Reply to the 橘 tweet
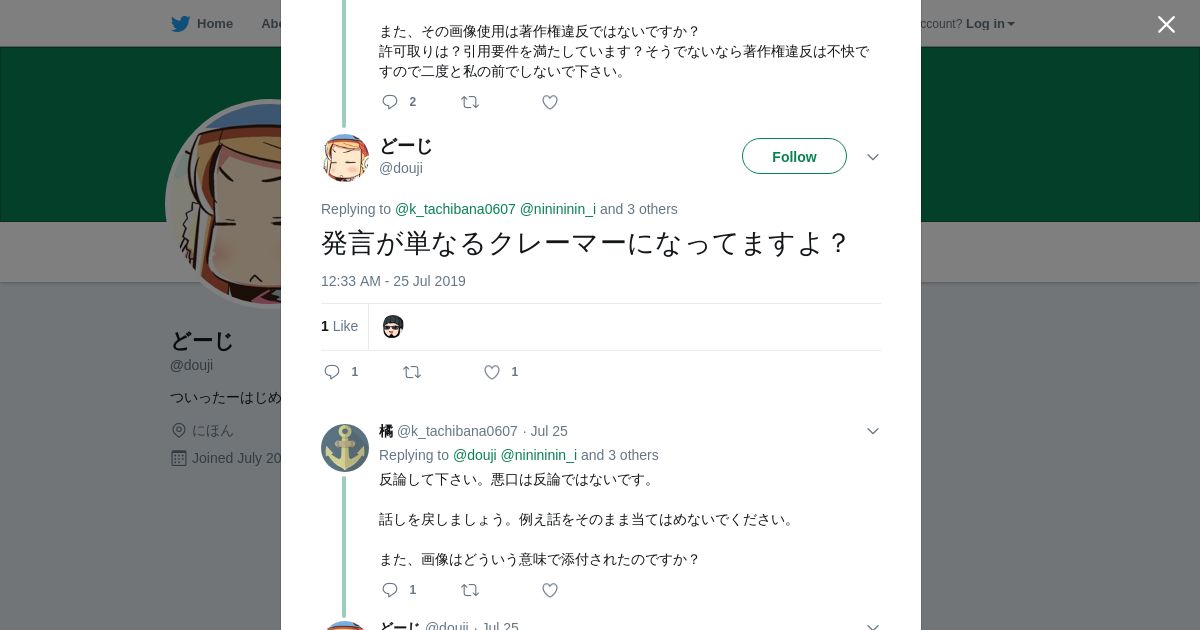1200x630 pixels. pyautogui.click(x=391, y=590)
